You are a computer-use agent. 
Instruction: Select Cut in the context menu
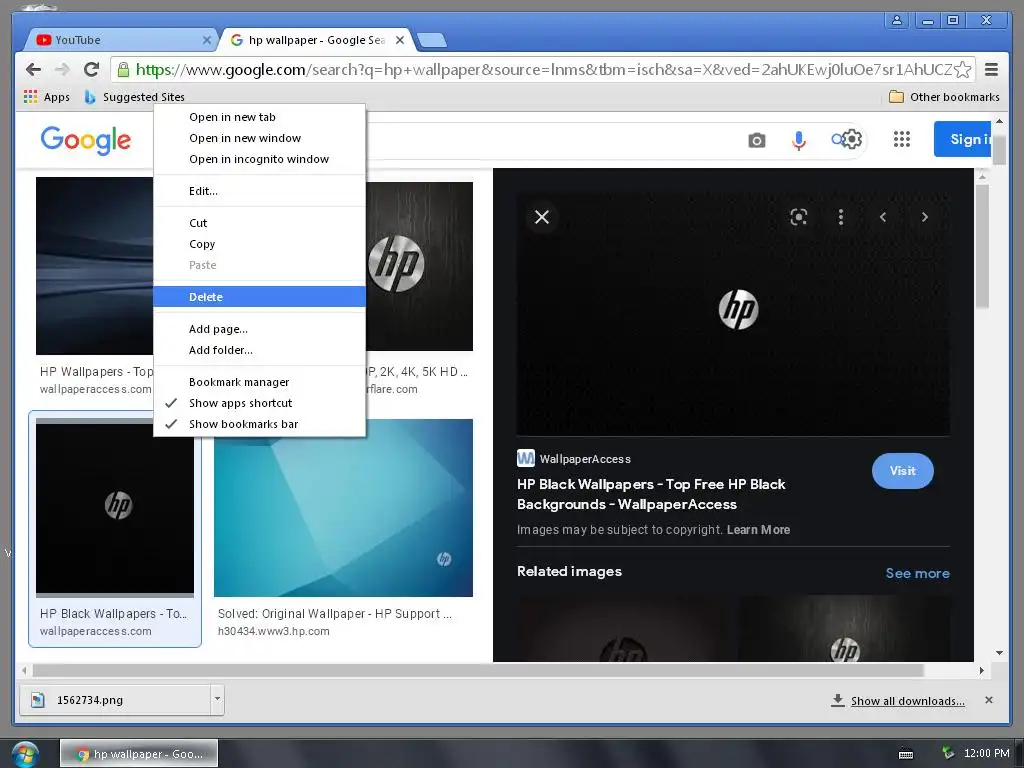coord(259,223)
